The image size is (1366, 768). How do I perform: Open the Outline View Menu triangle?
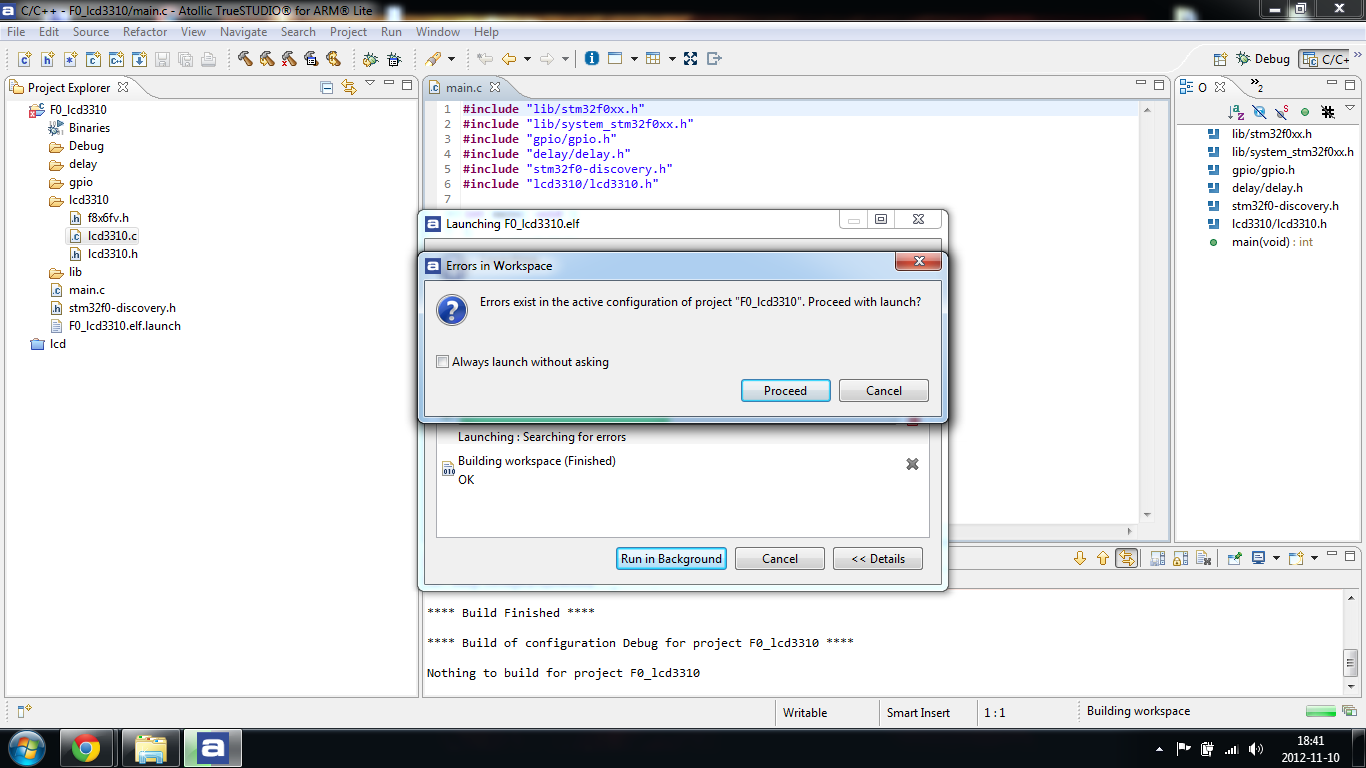(x=1351, y=108)
